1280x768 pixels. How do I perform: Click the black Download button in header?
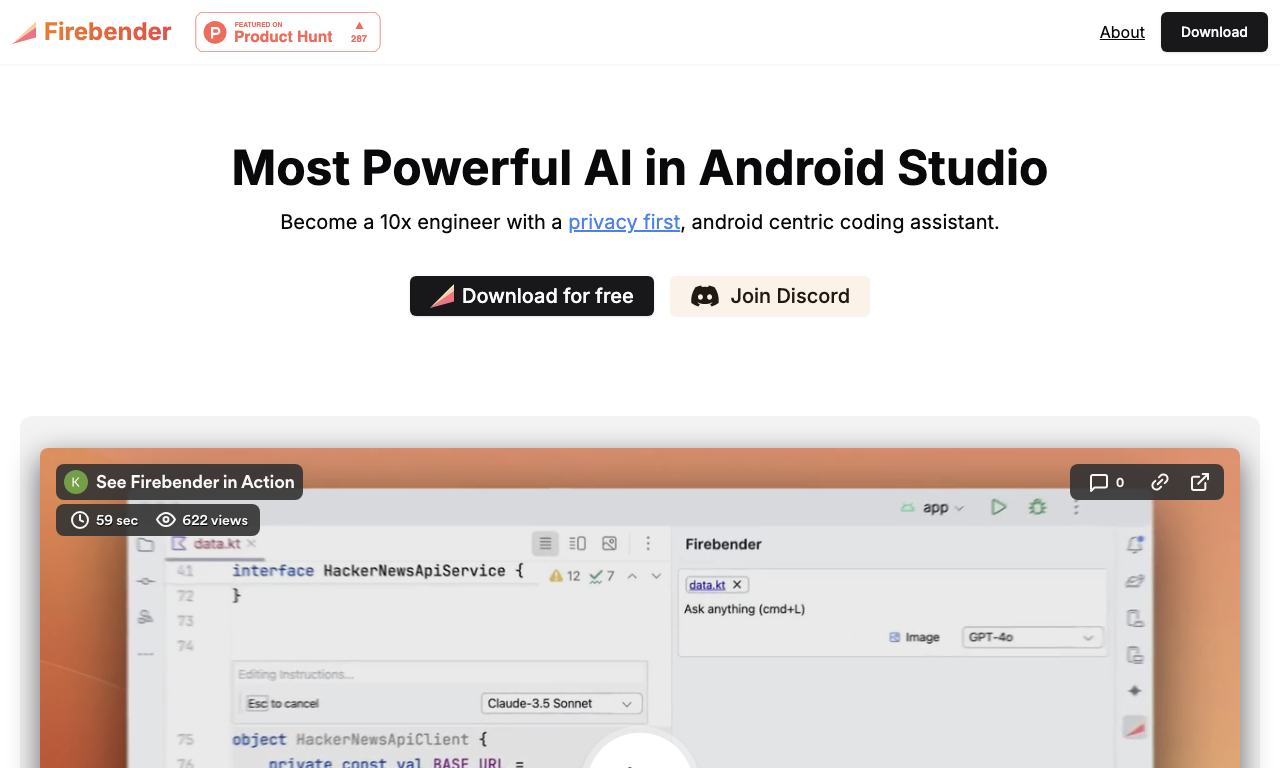point(1214,32)
